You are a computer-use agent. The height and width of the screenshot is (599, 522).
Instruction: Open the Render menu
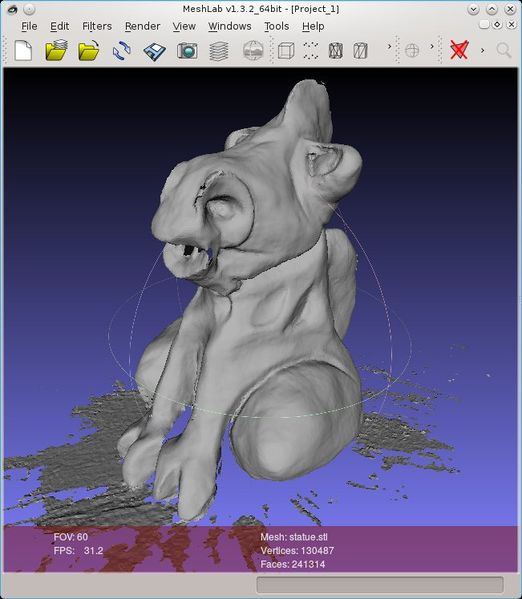pyautogui.click(x=143, y=26)
